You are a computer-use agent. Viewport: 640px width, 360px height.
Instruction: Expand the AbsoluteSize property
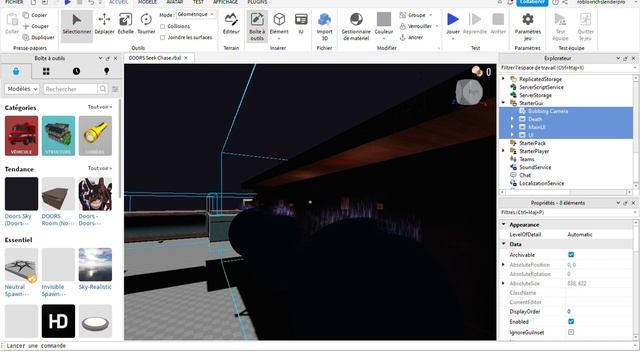[x=503, y=283]
